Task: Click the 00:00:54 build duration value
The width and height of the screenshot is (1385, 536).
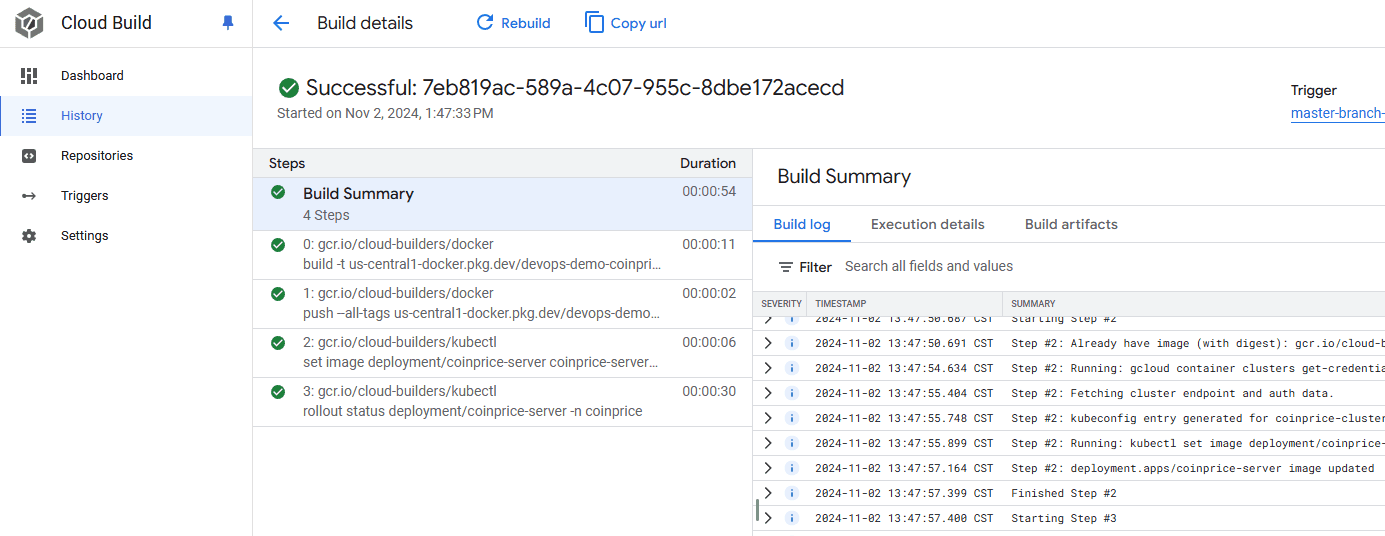Action: point(709,191)
